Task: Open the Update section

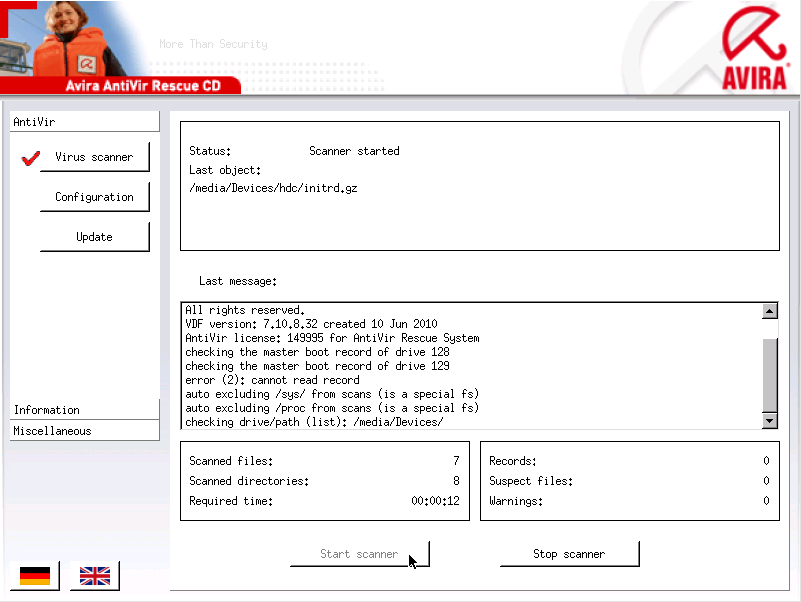Action: [x=95, y=237]
